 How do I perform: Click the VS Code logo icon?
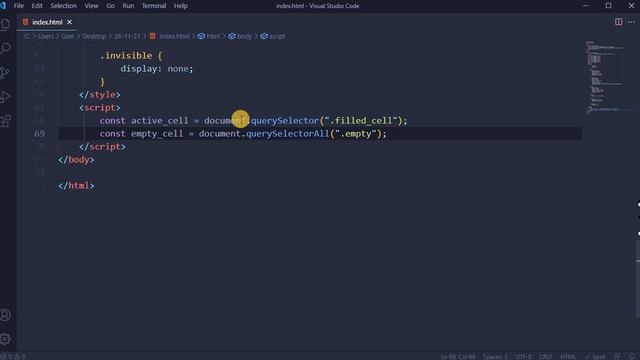3,6
